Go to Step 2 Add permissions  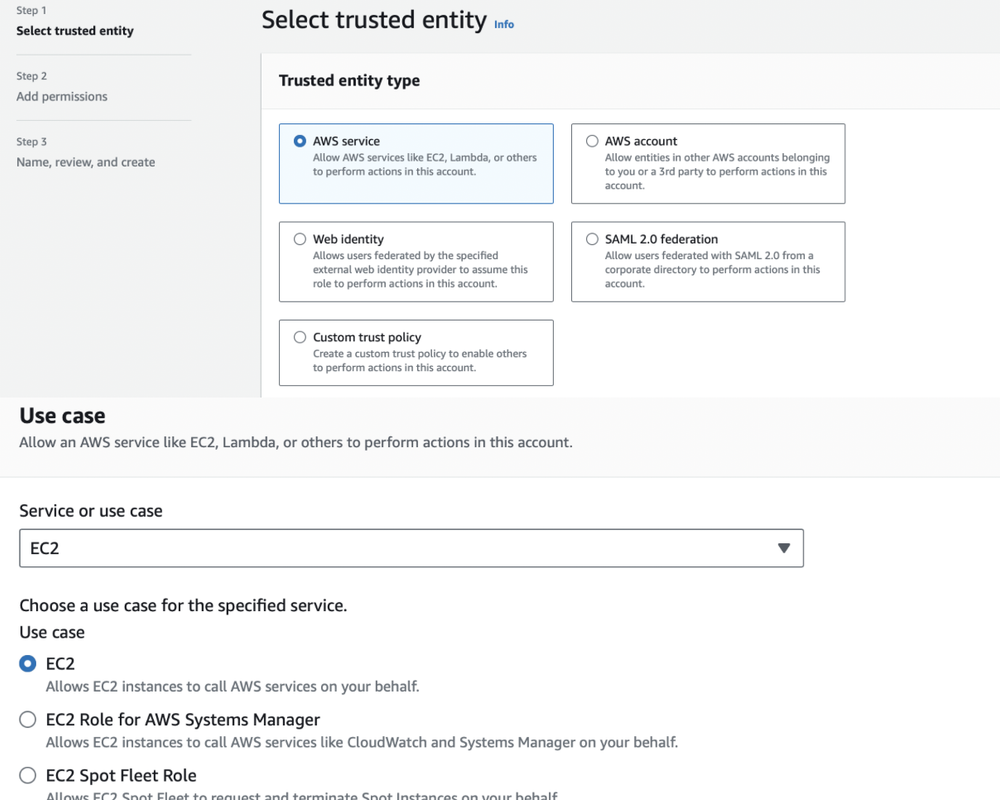pyautogui.click(x=62, y=96)
